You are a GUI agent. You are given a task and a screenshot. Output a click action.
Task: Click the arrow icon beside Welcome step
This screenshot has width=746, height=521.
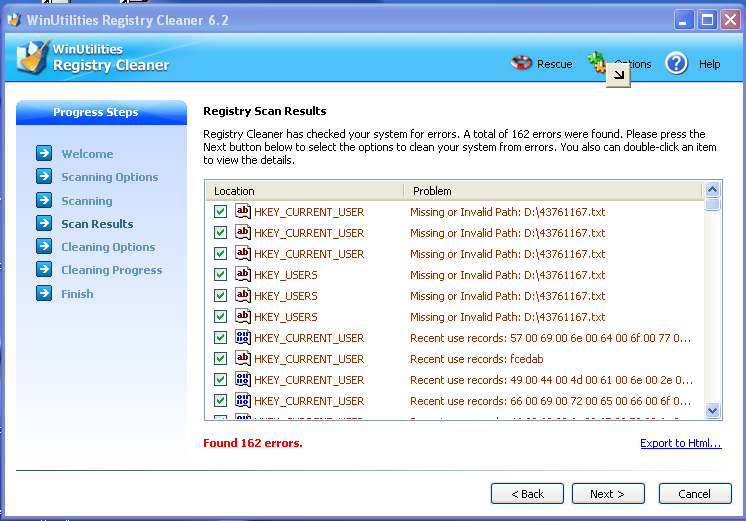click(44, 153)
